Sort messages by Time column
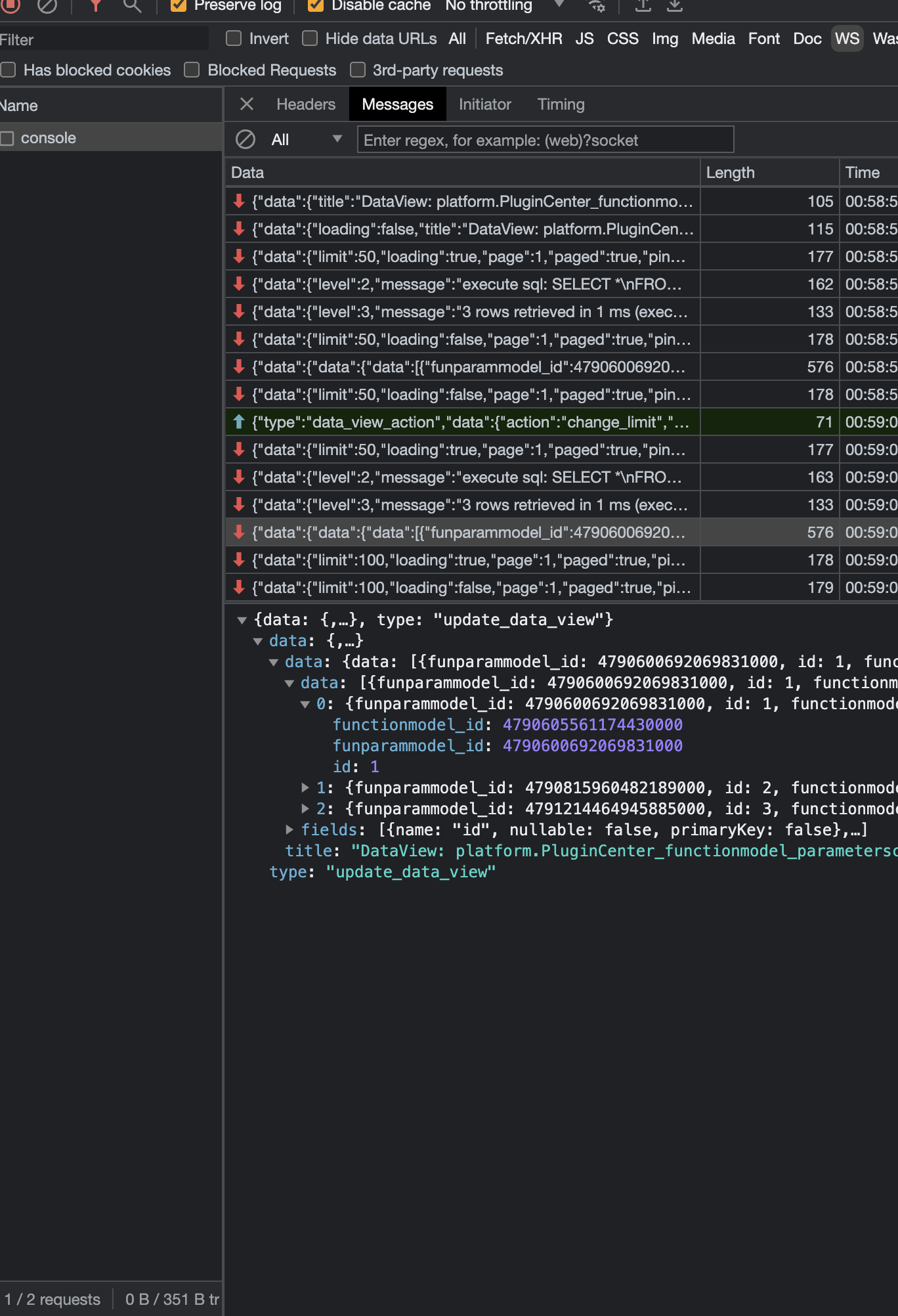 tap(869, 173)
